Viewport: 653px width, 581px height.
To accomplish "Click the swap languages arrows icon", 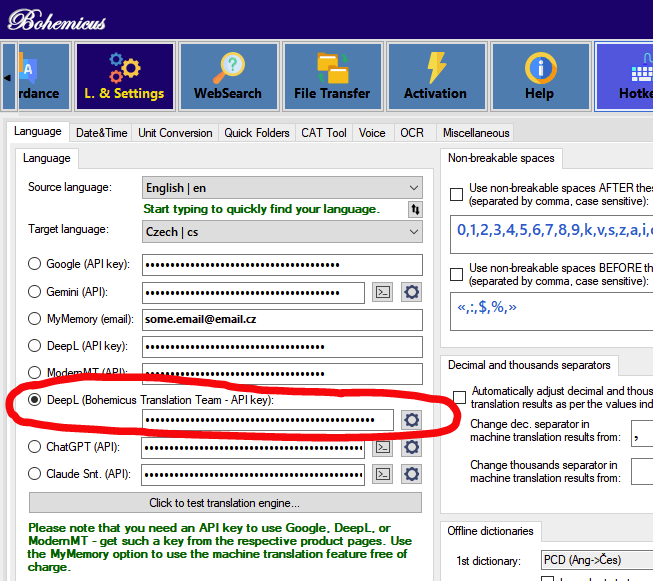I will [x=414, y=209].
